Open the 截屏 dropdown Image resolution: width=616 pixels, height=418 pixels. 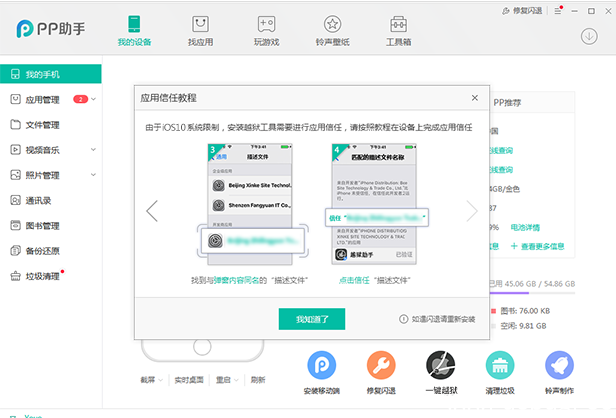tap(152, 380)
